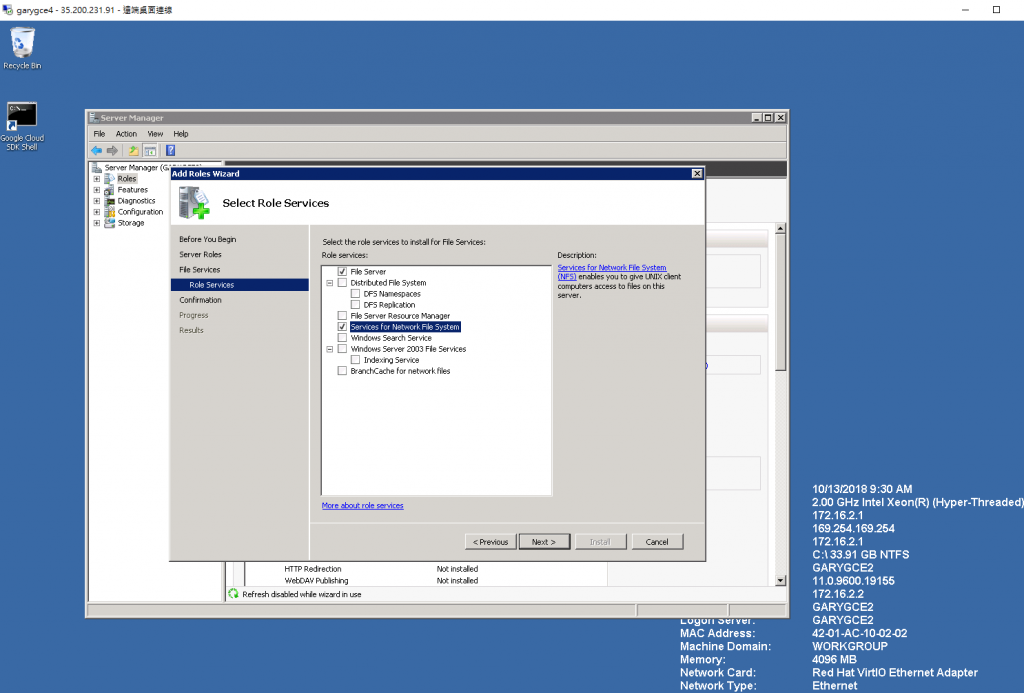The width and height of the screenshot is (1024, 693).
Task: Collapse the Distributed File System node
Action: [330, 283]
